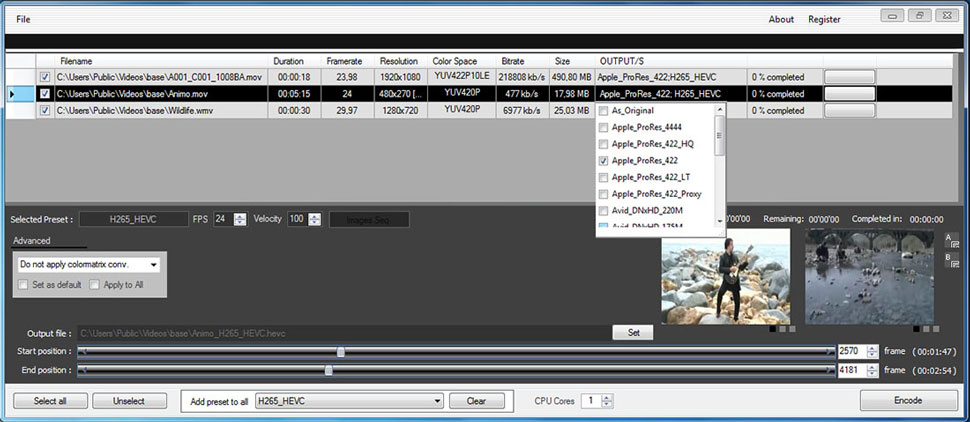Screen dimensions: 970x422
Task: Uncheck the A001_C001_1008BA.mov file checkbox
Action: click(x=45, y=77)
